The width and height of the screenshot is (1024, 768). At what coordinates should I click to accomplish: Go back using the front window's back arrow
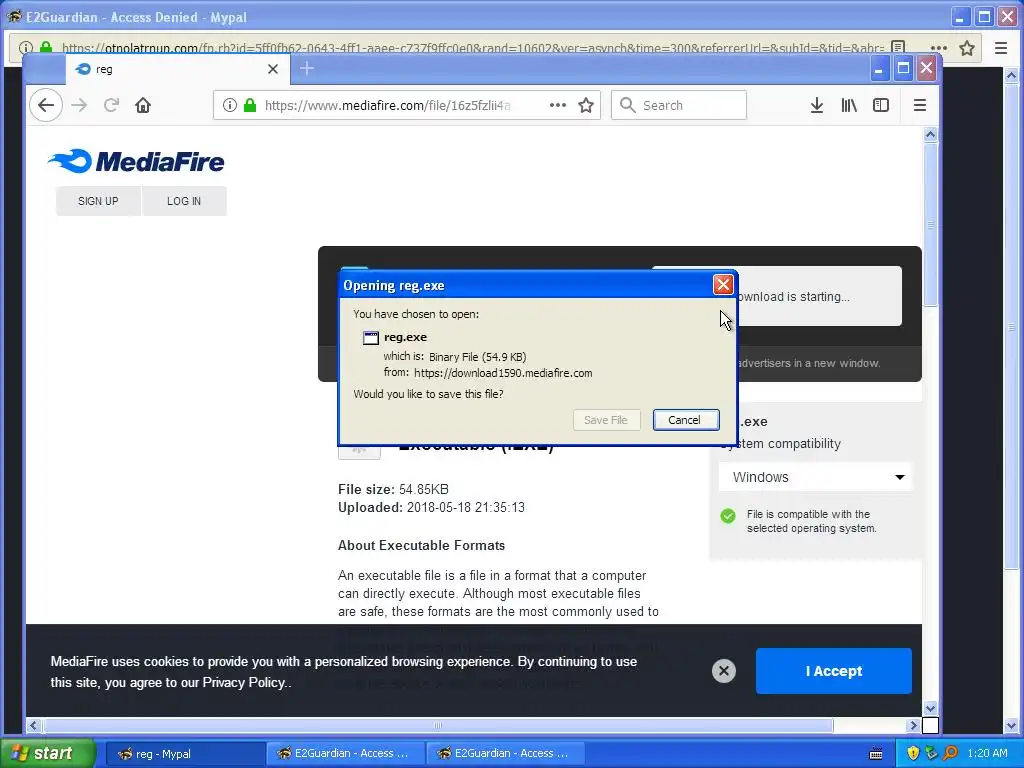click(46, 105)
